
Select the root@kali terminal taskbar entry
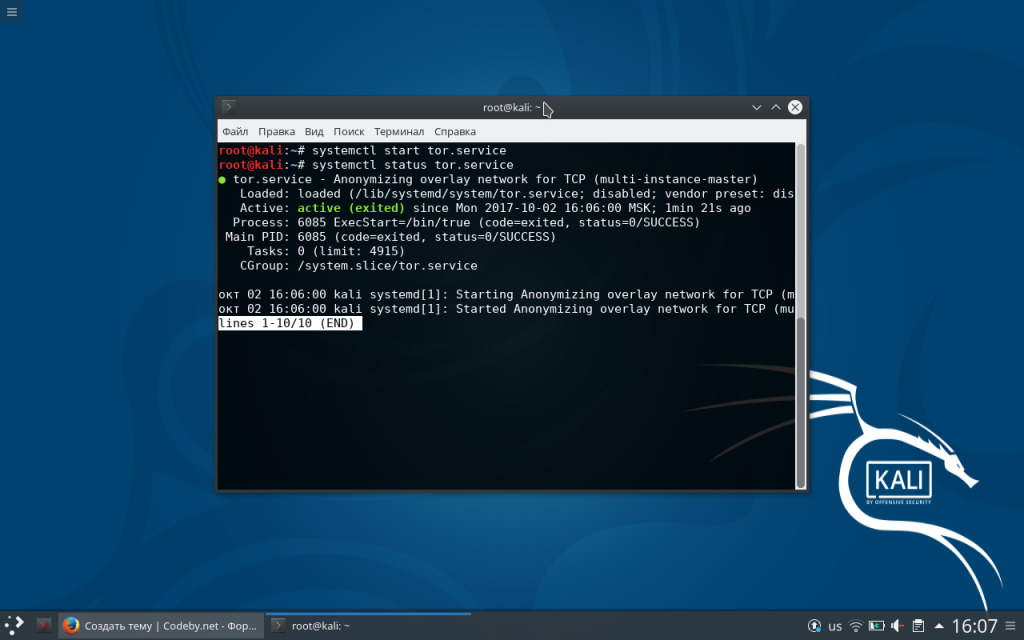(368, 626)
